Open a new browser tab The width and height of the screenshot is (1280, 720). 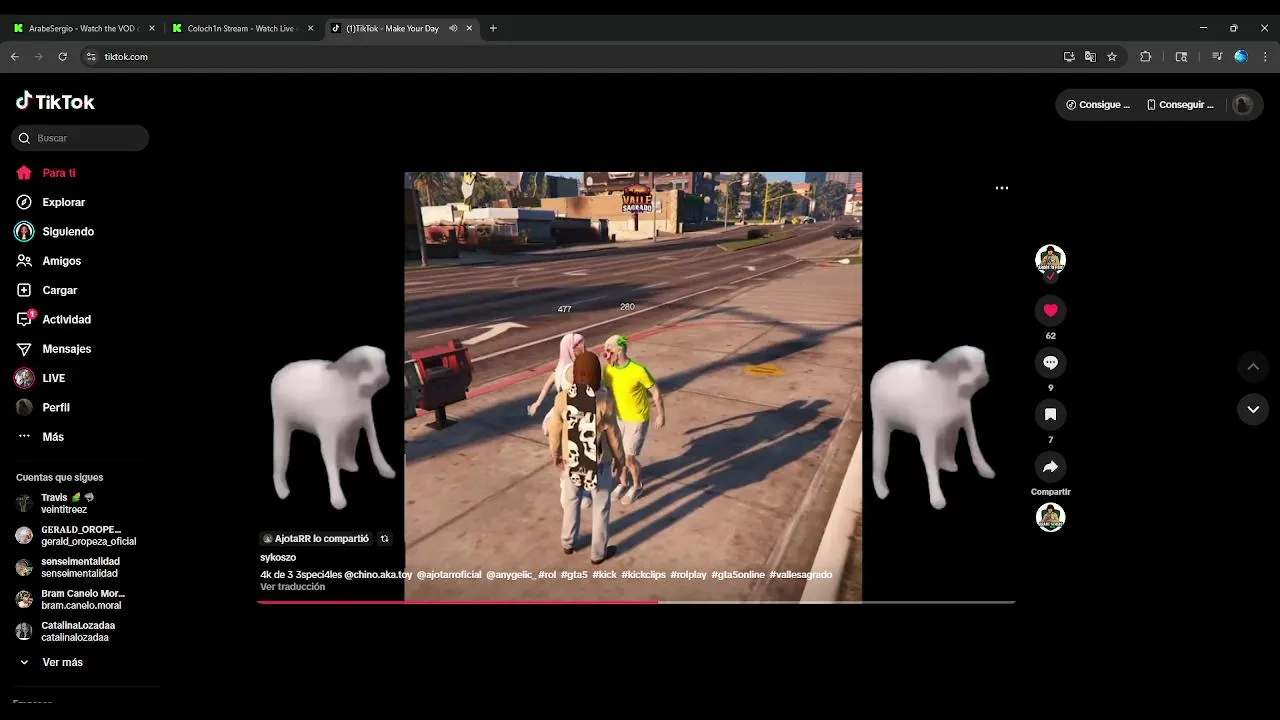(493, 28)
